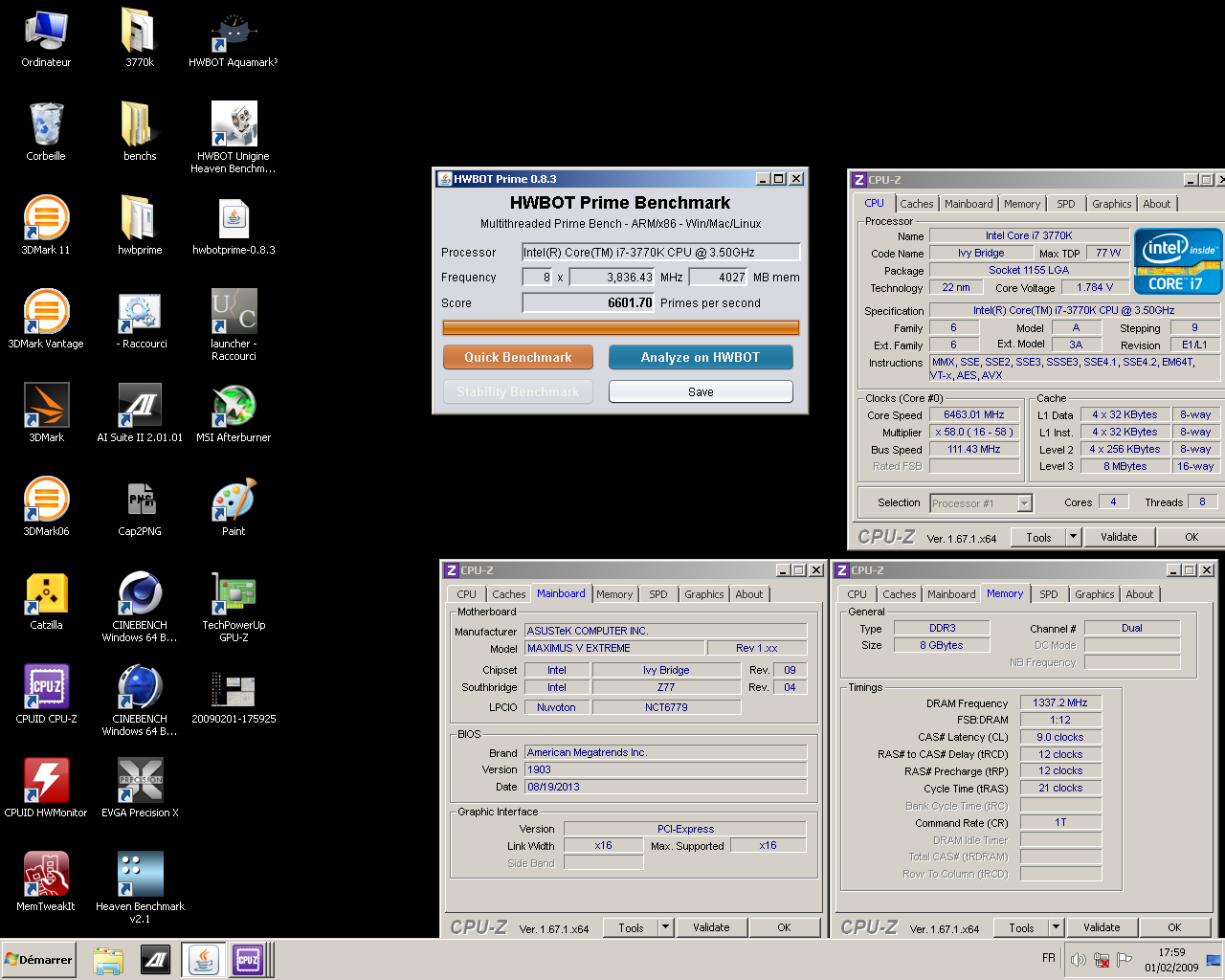Expand Tools dropdown arrow in Memory CPU-Z window
1225x980 pixels.
(x=1056, y=927)
